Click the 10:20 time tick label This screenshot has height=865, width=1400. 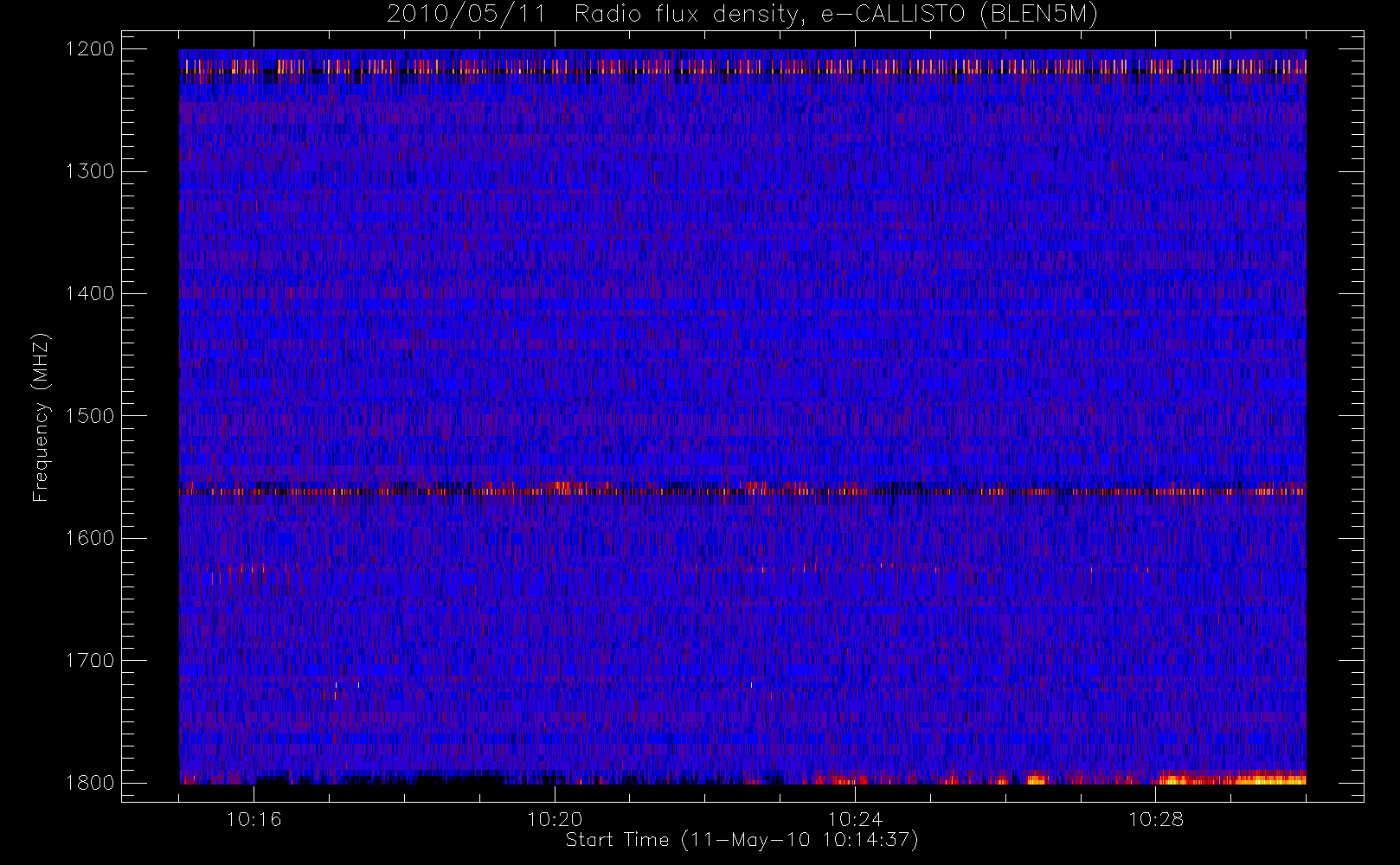[555, 819]
